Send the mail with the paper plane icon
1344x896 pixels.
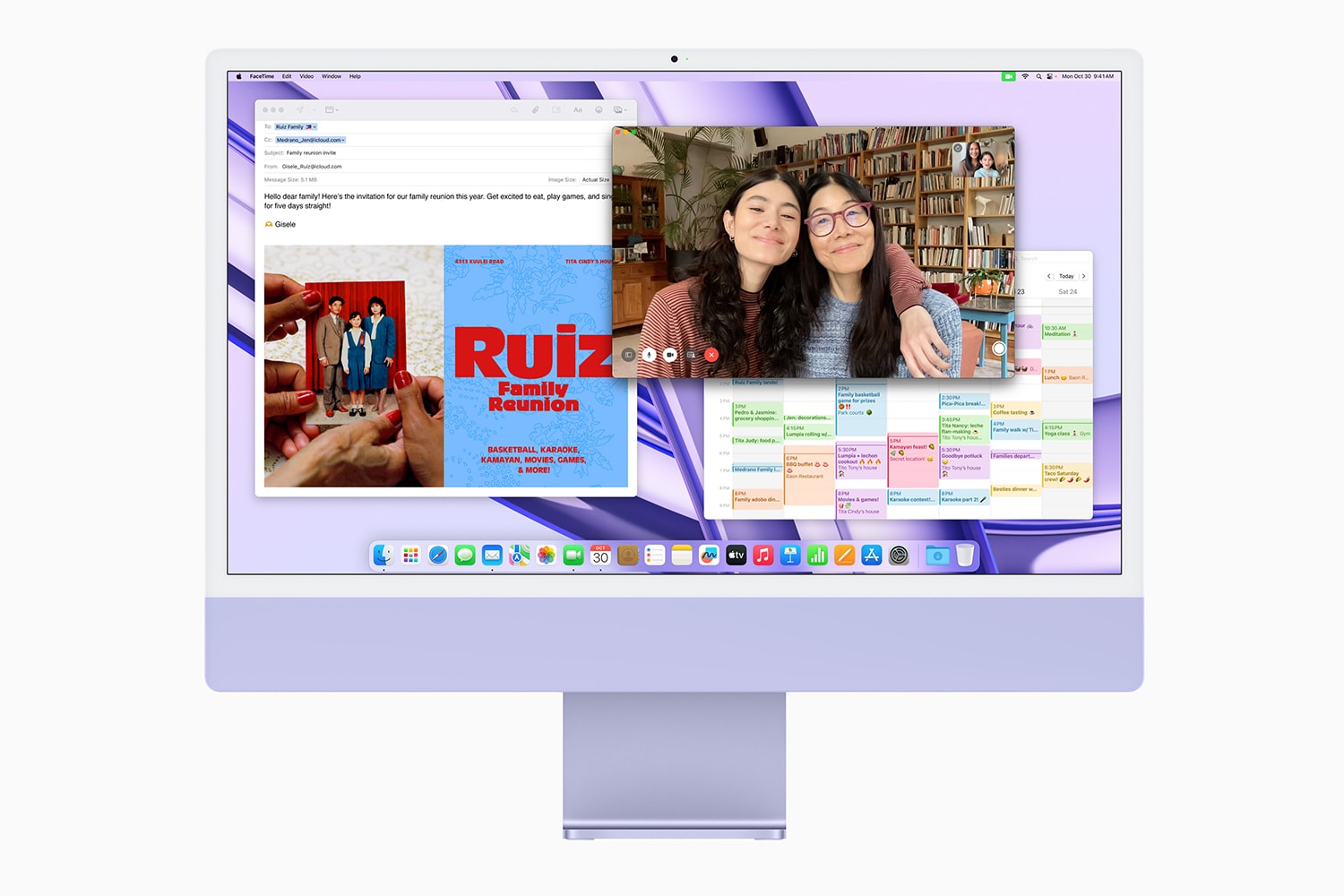tap(299, 109)
